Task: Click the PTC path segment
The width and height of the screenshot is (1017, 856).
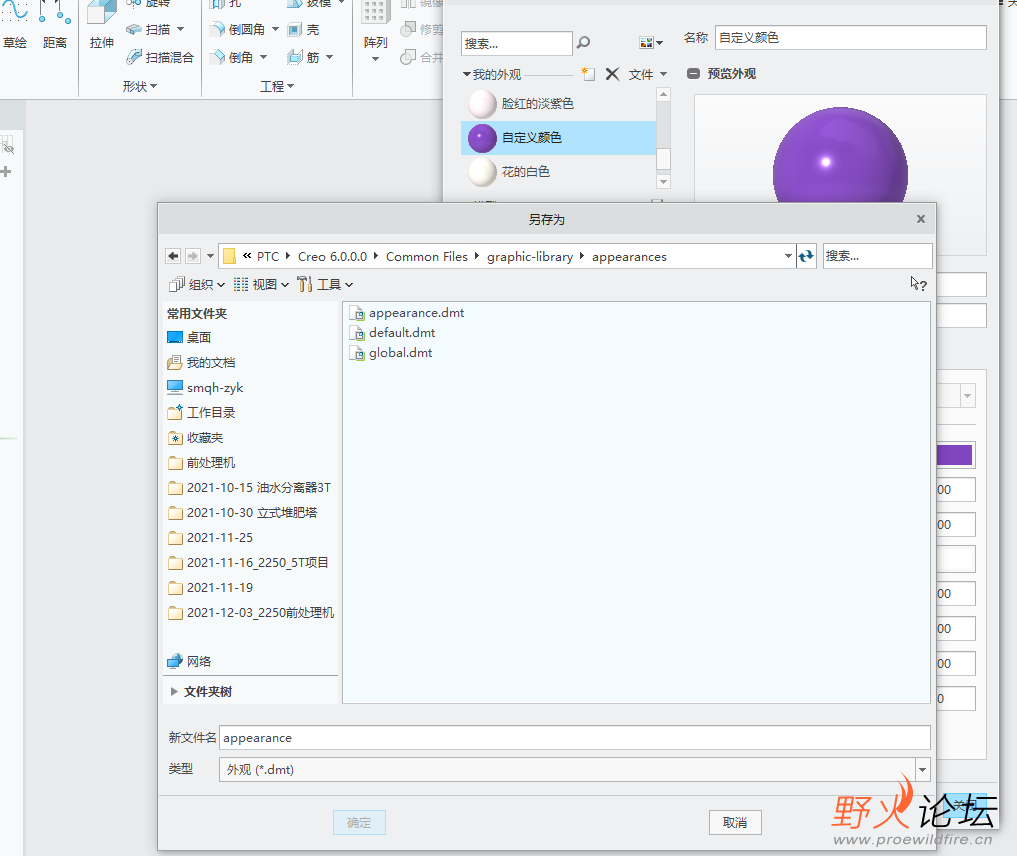Action: pyautogui.click(x=268, y=257)
